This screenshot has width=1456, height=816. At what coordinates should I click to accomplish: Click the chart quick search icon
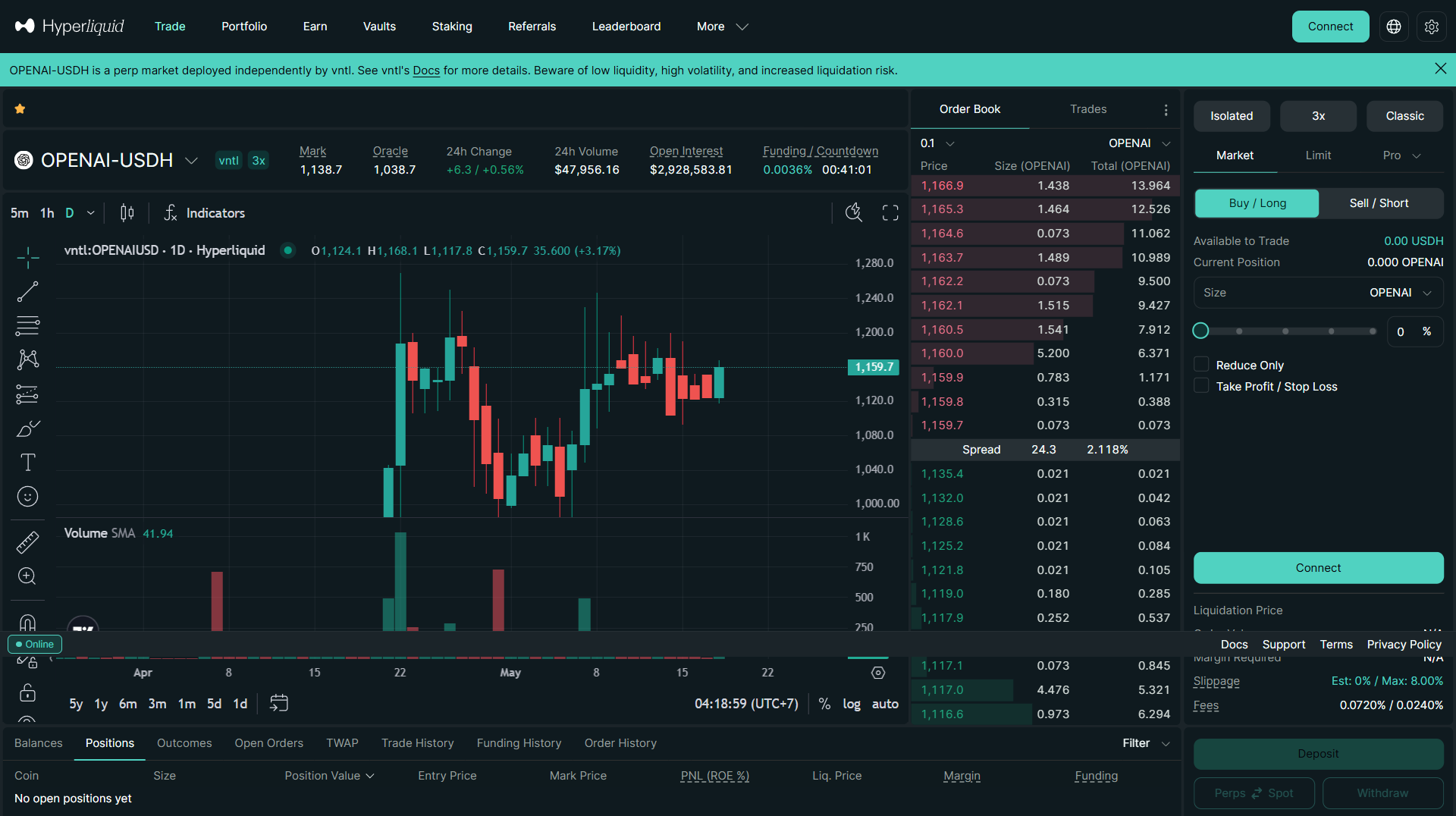(x=854, y=212)
